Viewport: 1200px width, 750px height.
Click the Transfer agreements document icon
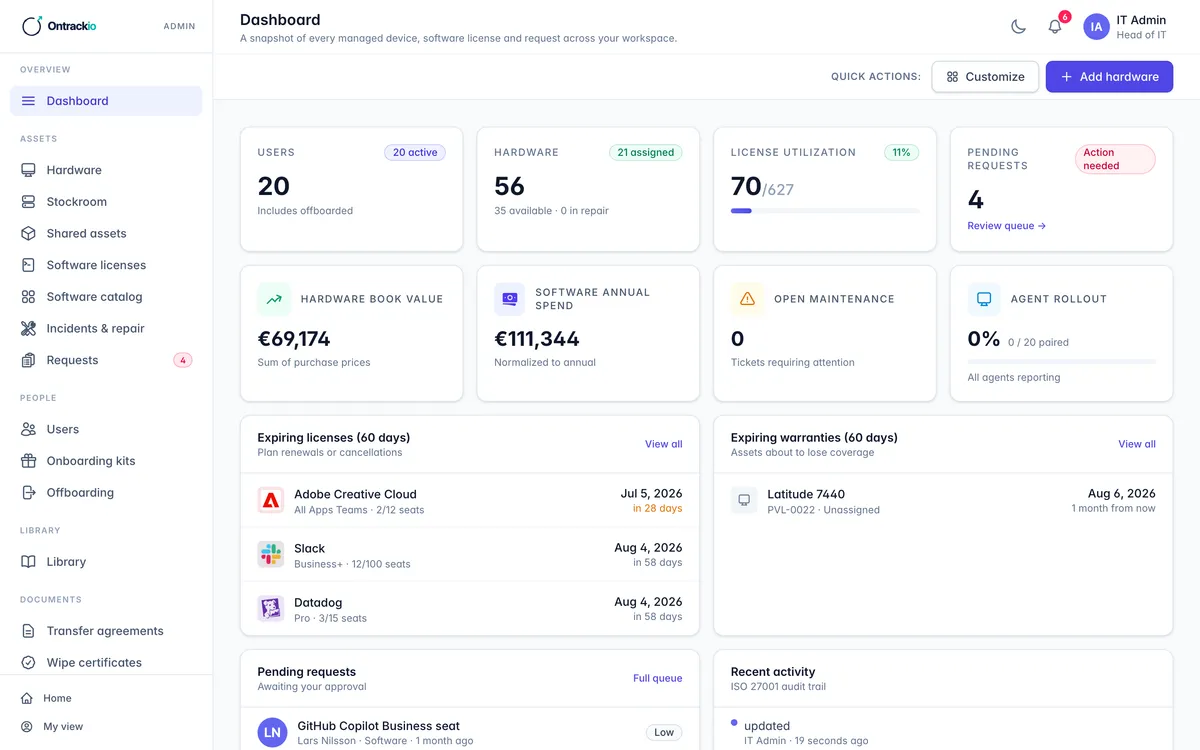(x=28, y=631)
